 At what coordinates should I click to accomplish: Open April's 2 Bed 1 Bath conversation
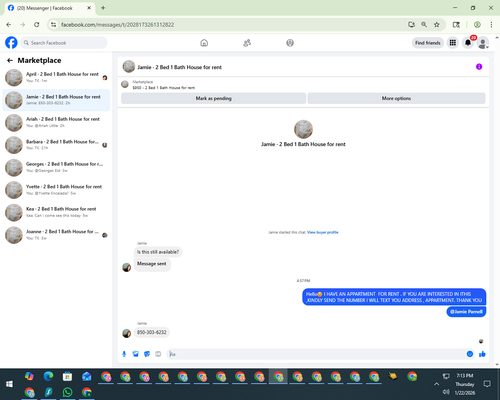point(56,77)
